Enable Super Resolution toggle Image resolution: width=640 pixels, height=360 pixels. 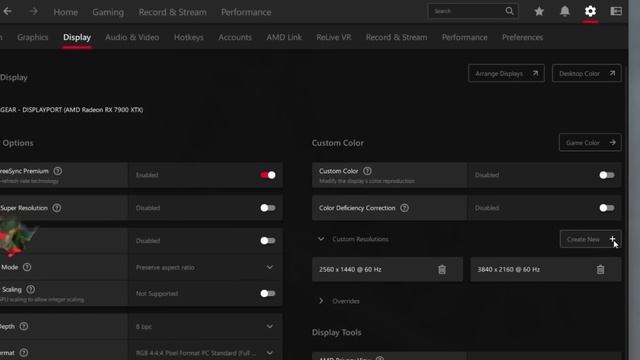[x=268, y=208]
